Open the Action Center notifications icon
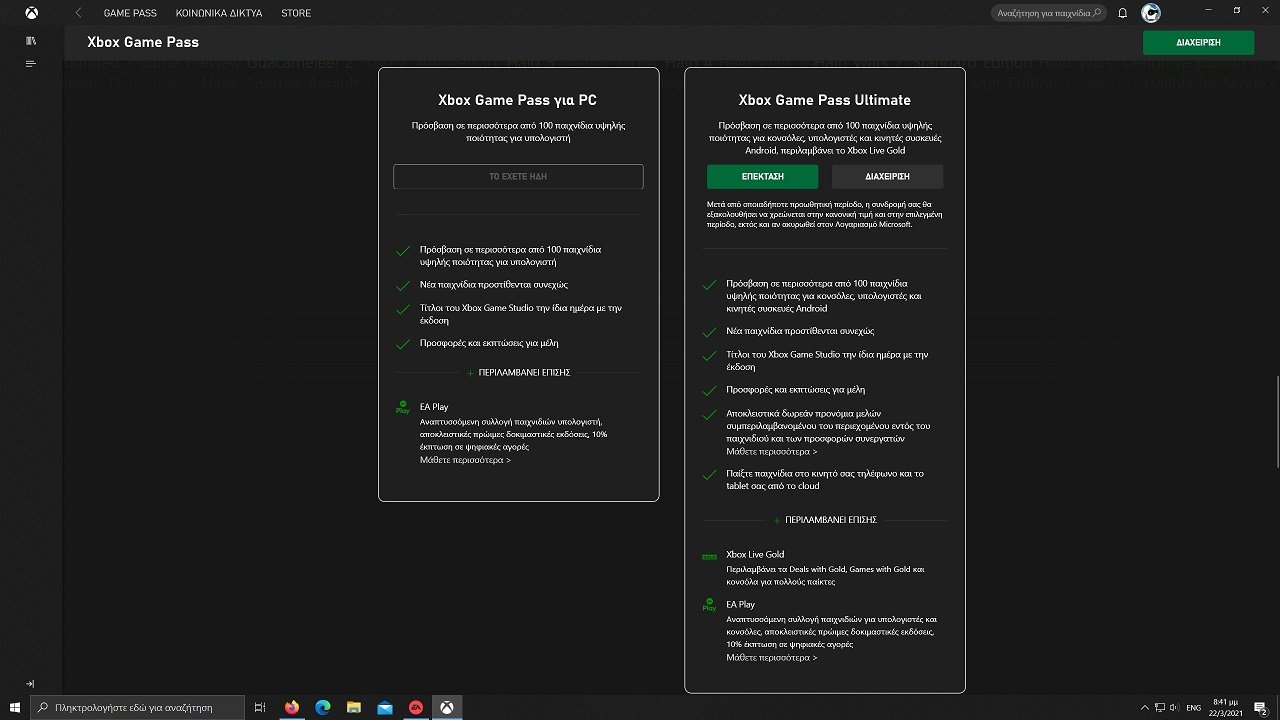The height and width of the screenshot is (720, 1280). (1263, 707)
